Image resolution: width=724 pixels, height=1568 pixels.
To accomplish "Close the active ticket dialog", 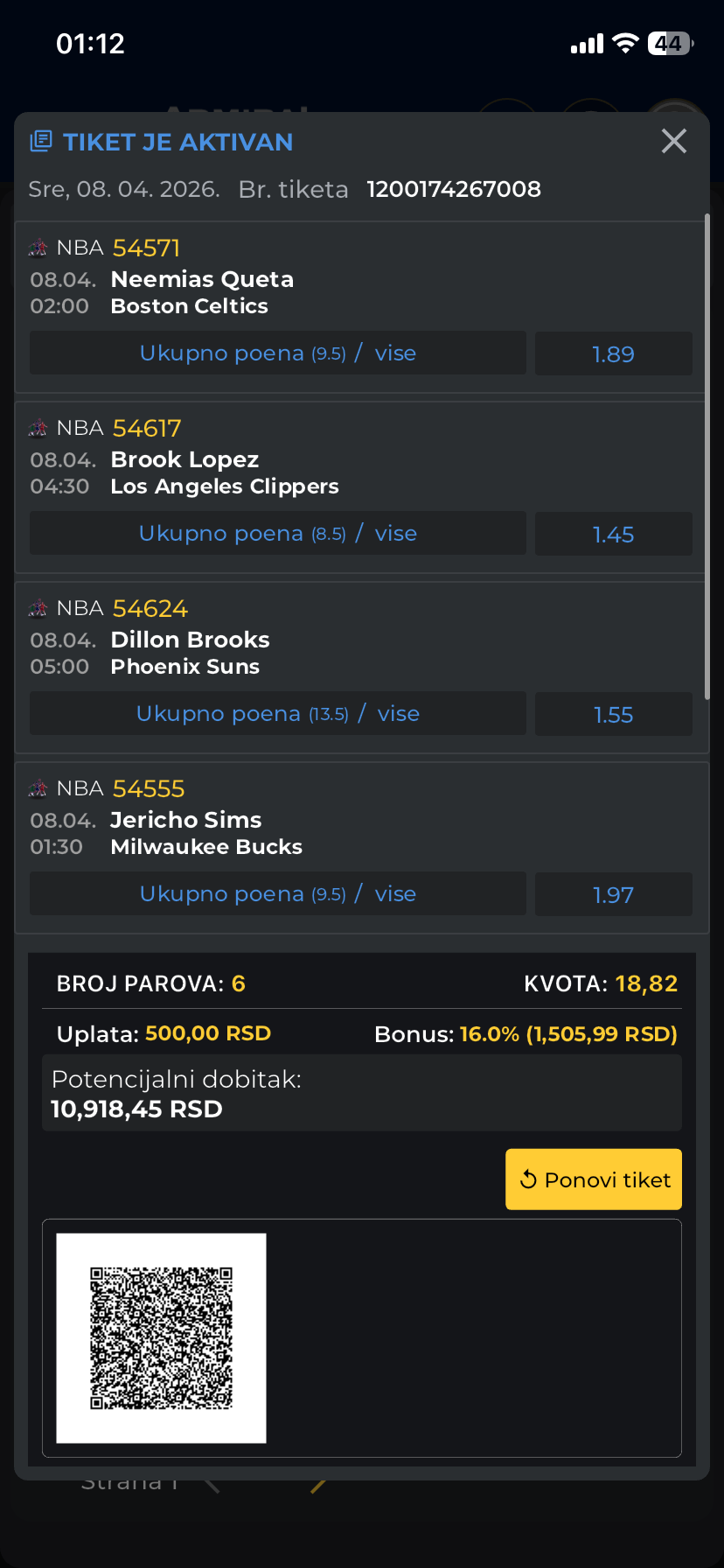I will pos(673,141).
